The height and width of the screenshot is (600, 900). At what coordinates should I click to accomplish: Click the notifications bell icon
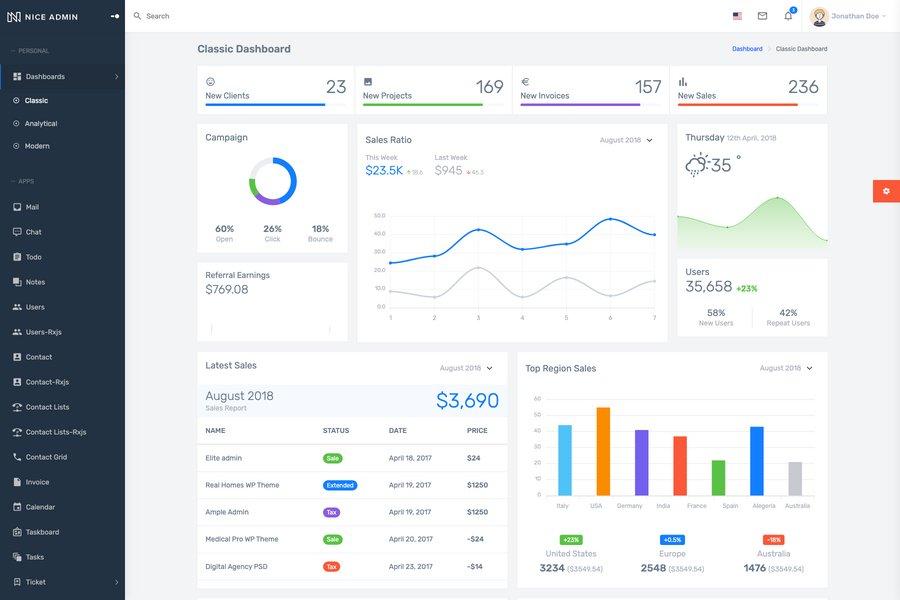click(x=786, y=13)
